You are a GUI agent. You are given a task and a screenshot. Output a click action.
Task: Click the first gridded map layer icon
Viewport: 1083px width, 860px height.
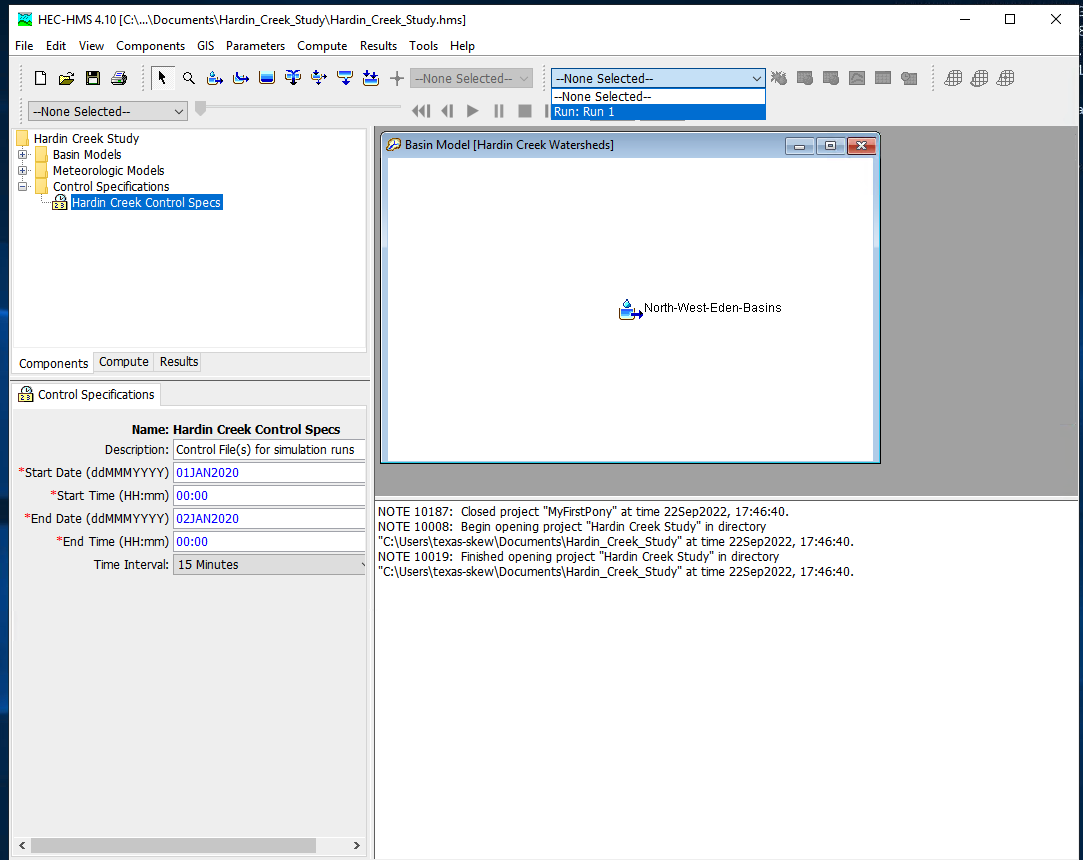point(953,78)
